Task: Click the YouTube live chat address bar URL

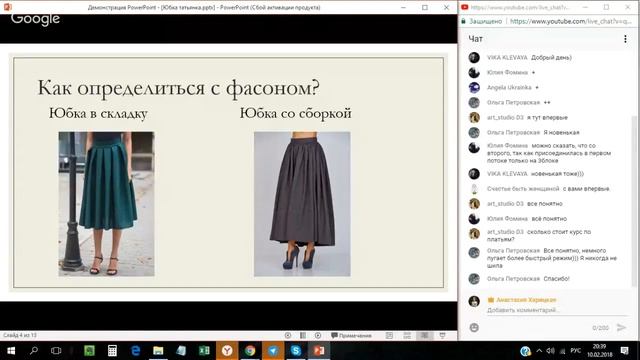Action: (570, 22)
